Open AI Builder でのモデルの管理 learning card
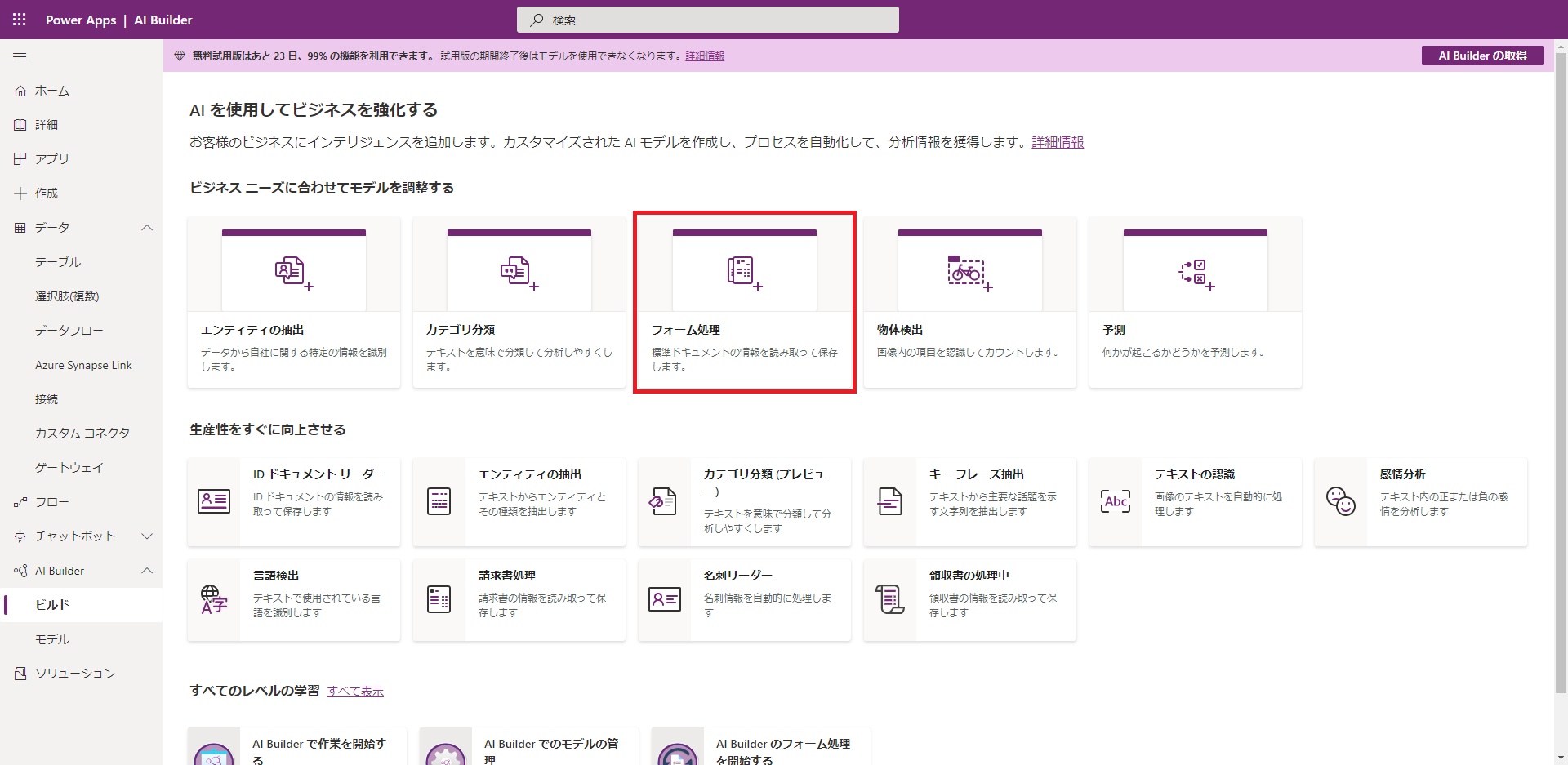1568x765 pixels. (529, 746)
